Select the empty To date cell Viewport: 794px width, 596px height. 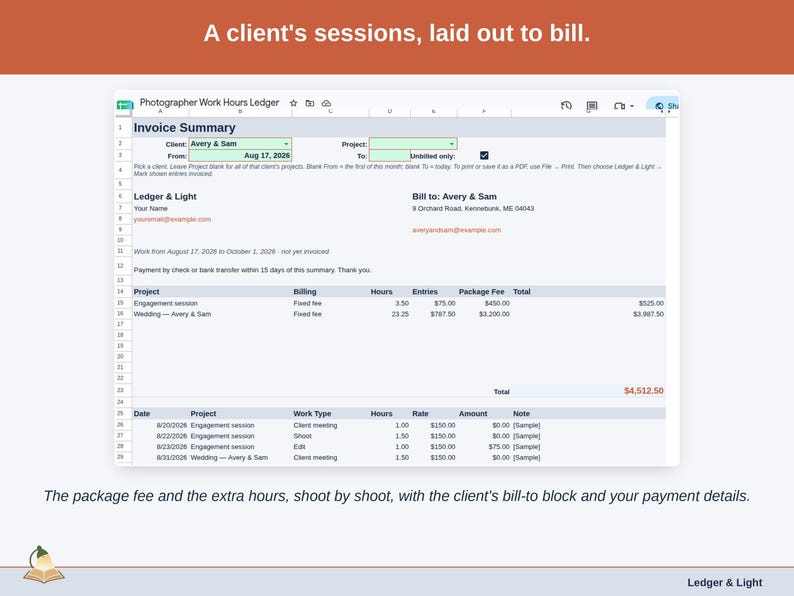[389, 155]
